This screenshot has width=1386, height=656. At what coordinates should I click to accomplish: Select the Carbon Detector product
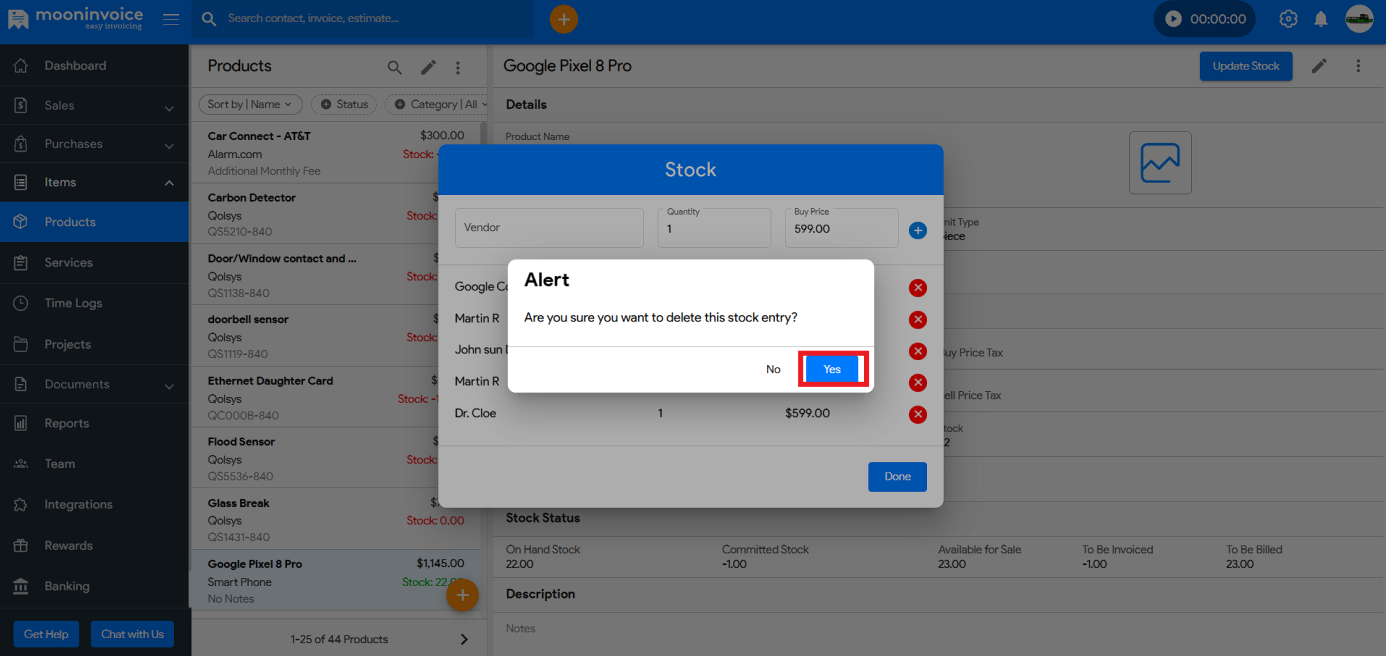336,214
